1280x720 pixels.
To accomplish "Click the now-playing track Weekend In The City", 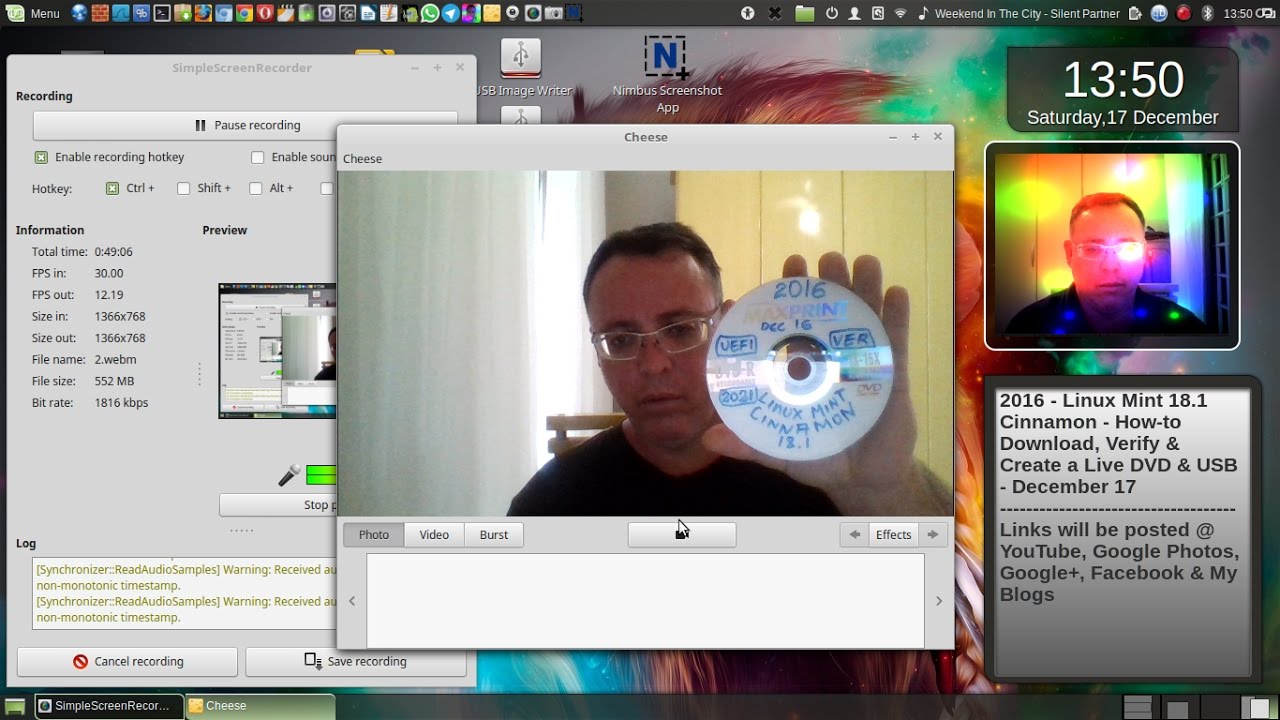I will click(x=1027, y=14).
